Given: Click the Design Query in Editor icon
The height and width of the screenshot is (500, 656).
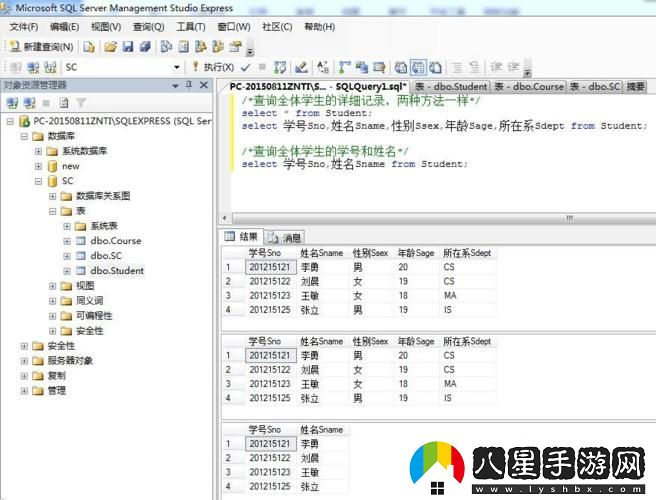Looking at the screenshot, I should point(301,67).
